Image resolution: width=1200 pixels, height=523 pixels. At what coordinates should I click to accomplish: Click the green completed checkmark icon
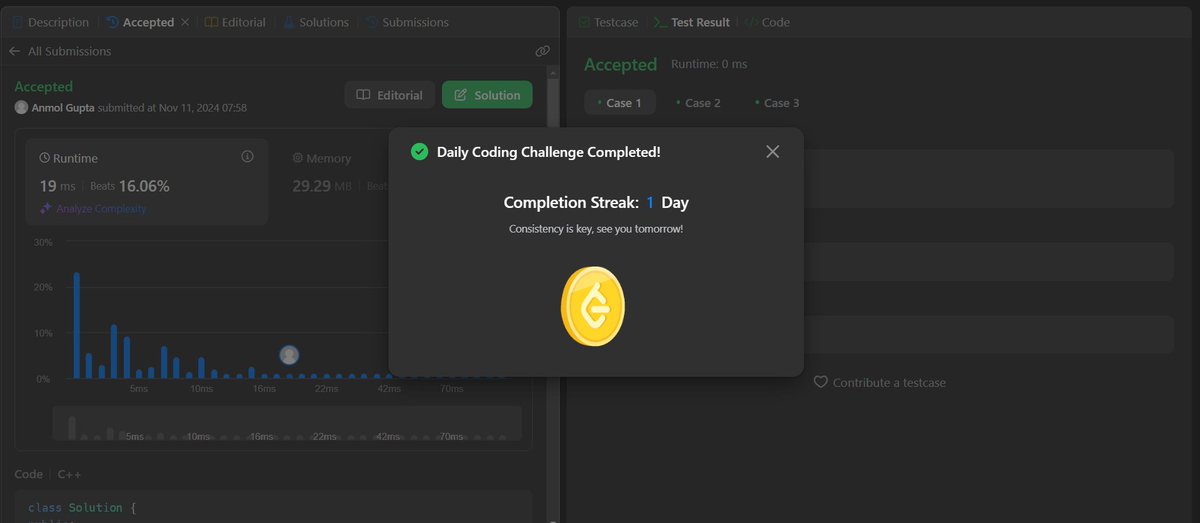(420, 152)
